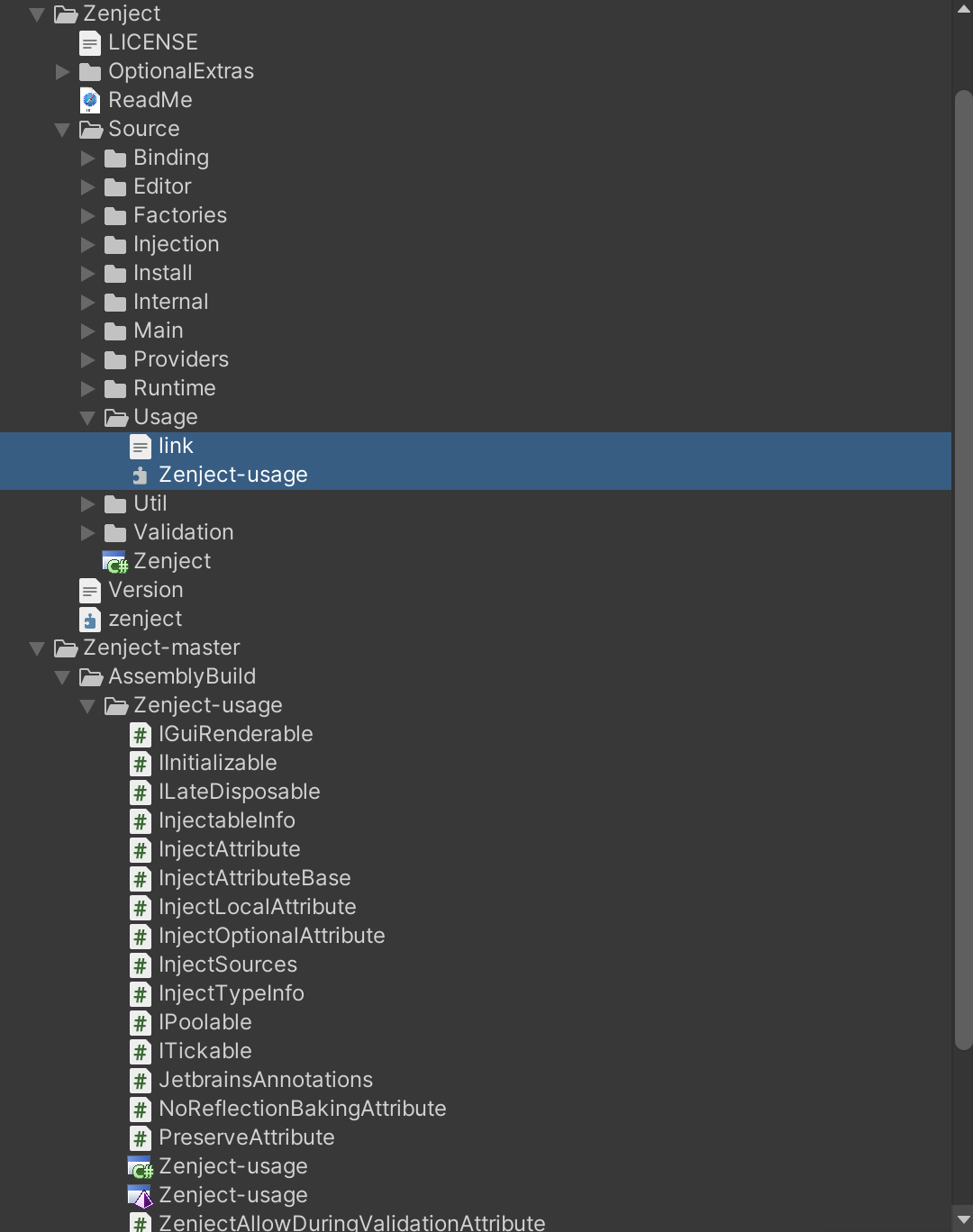Expand the Factories folder arrow
Screen dimensions: 973x1232
tap(87, 216)
